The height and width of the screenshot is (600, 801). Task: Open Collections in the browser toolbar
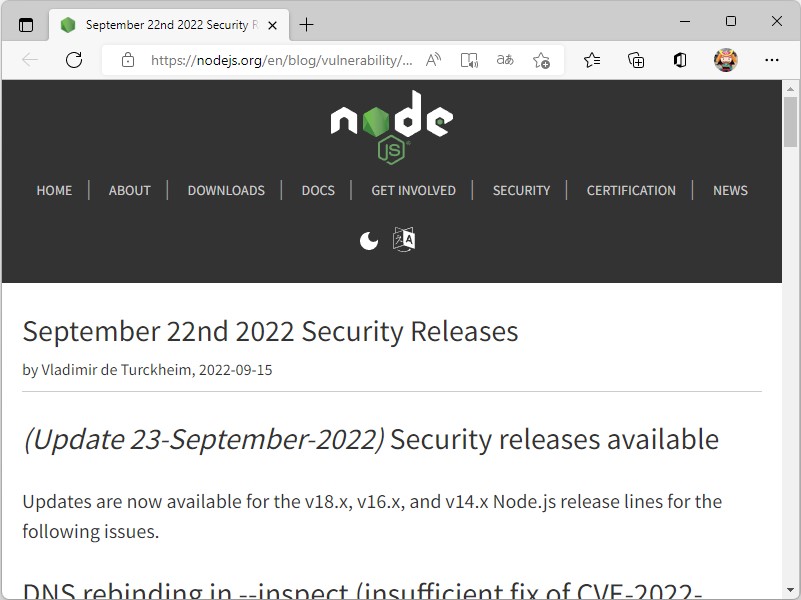[x=636, y=60]
